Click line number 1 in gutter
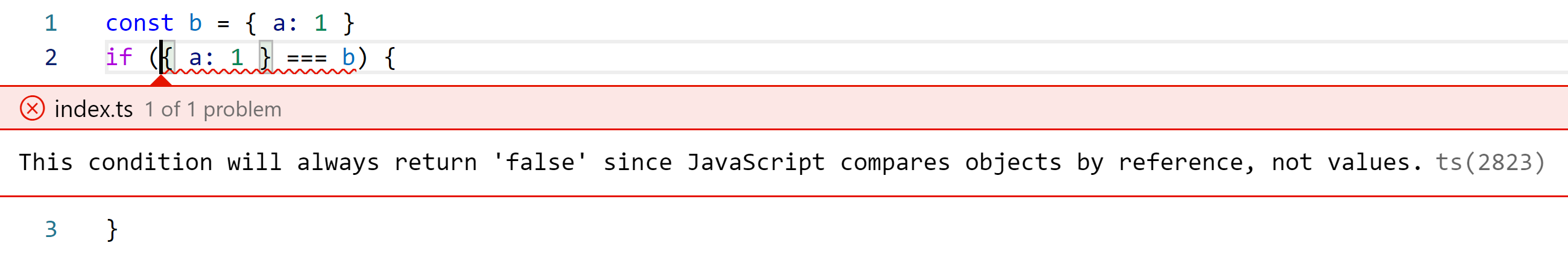 tap(51, 24)
